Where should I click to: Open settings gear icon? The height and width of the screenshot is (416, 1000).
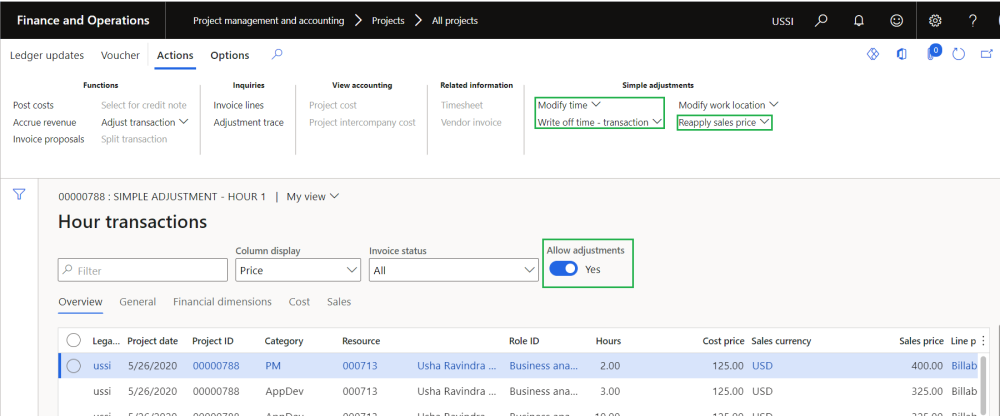[935, 20]
